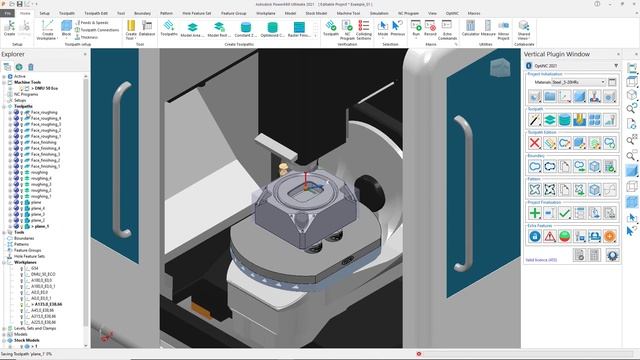Toggle lightbulb visibility of roughing_4 toolpath
This screenshot has width=640, height=360.
pyautogui.click(x=22, y=178)
